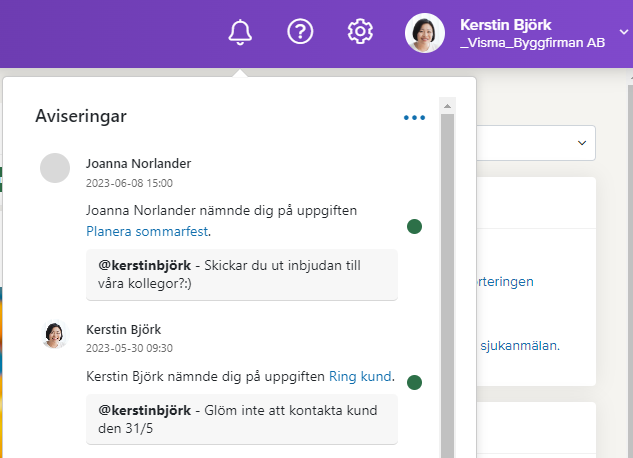Screen dimensions: 633x458
Task: Open the Planera sommarfest task link
Action: pyautogui.click(x=147, y=231)
